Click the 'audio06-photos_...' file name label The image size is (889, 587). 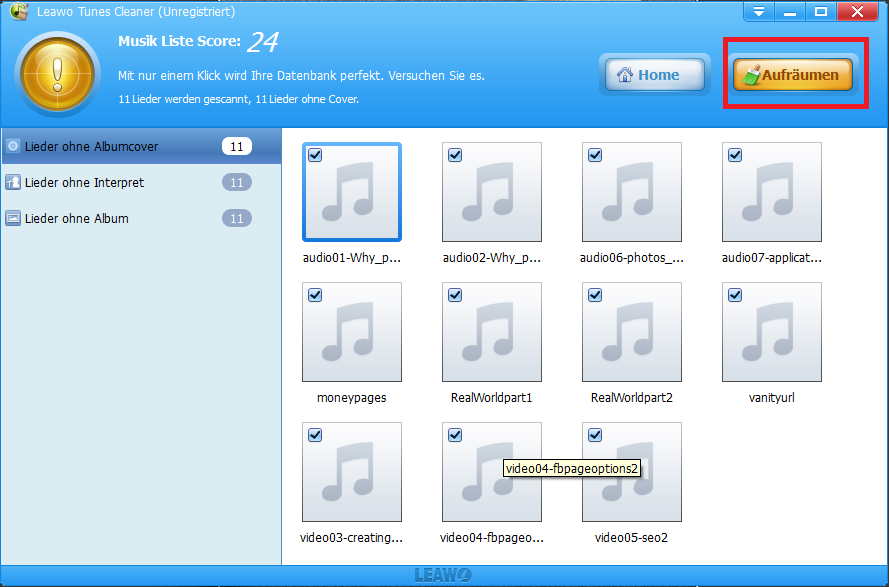pyautogui.click(x=632, y=258)
